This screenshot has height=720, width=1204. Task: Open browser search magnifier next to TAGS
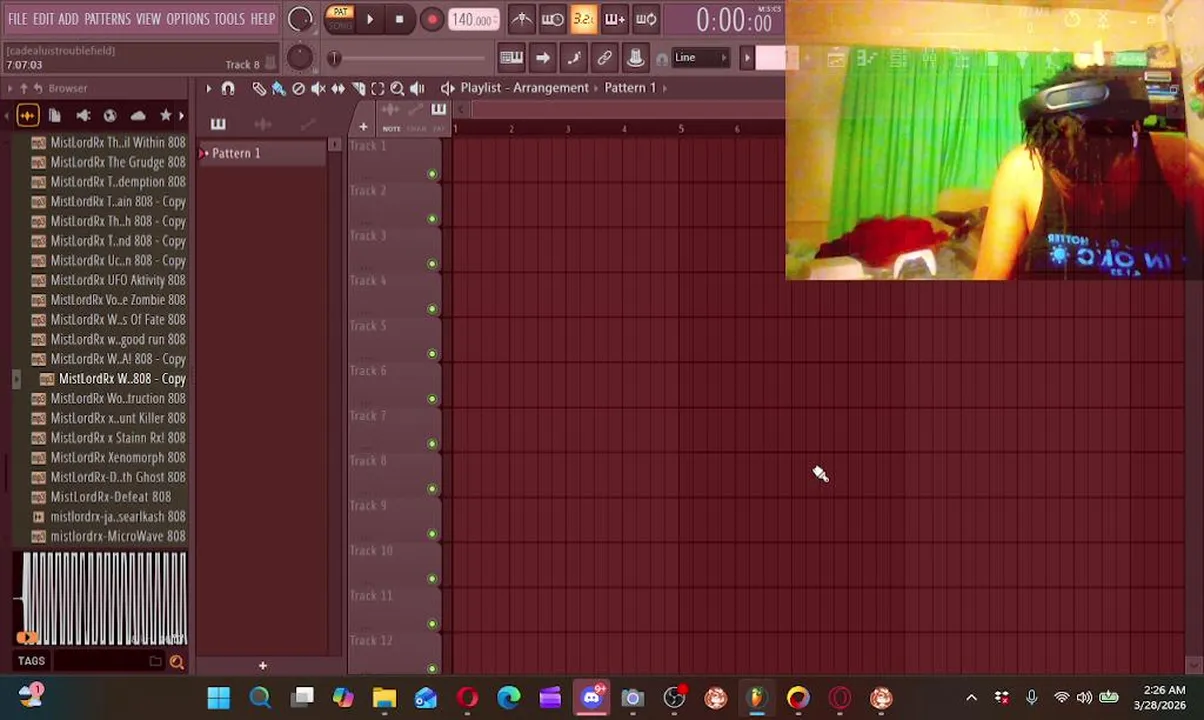(176, 661)
